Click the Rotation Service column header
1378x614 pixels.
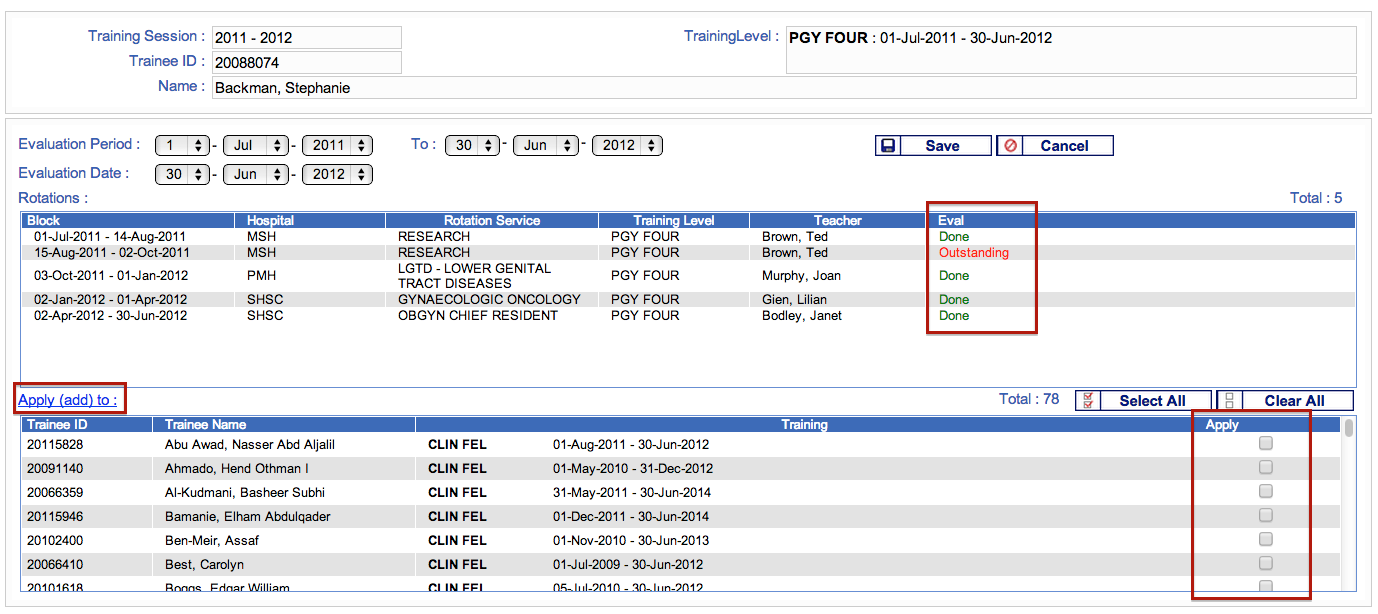[x=491, y=220]
